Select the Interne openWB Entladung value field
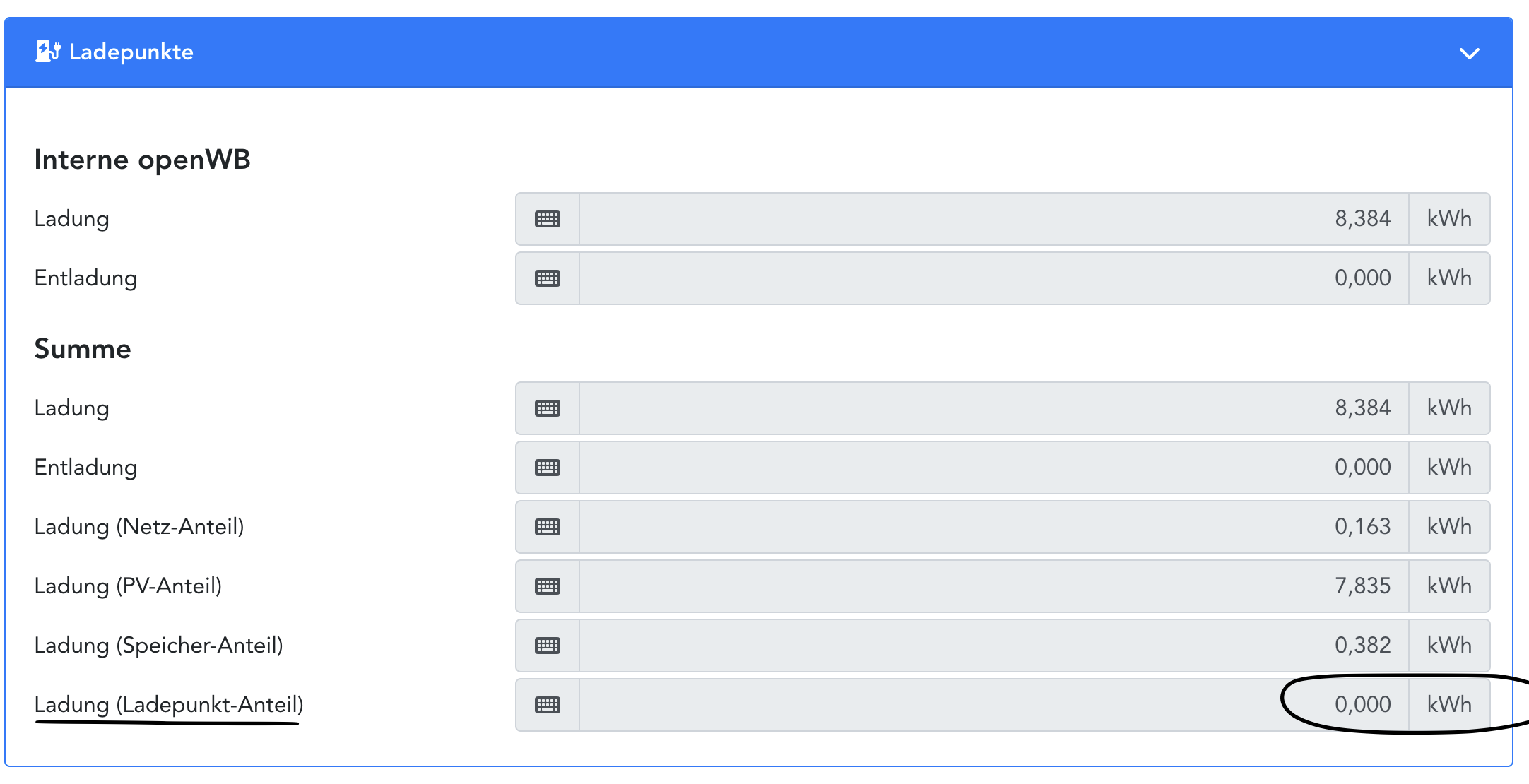1529x784 pixels. [993, 278]
